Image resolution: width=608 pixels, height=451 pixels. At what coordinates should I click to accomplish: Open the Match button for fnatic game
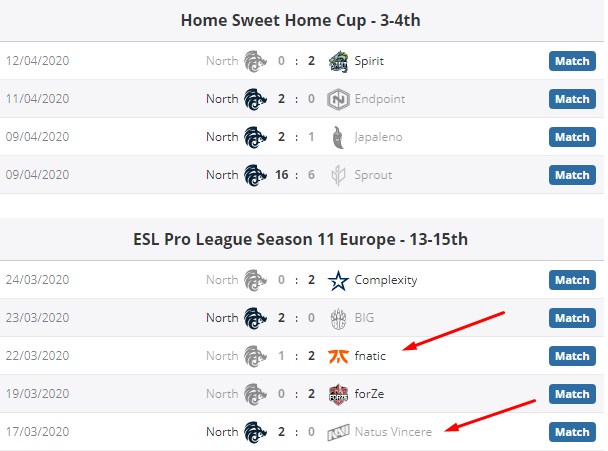(x=572, y=356)
